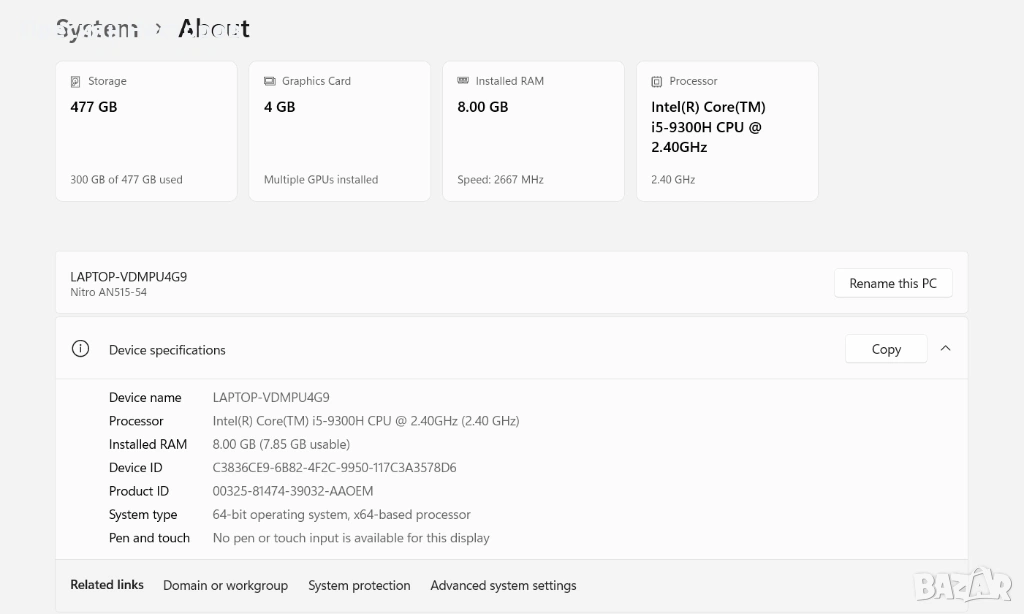Go back to System in breadcrumb
The width and height of the screenshot is (1024, 614).
point(96,29)
